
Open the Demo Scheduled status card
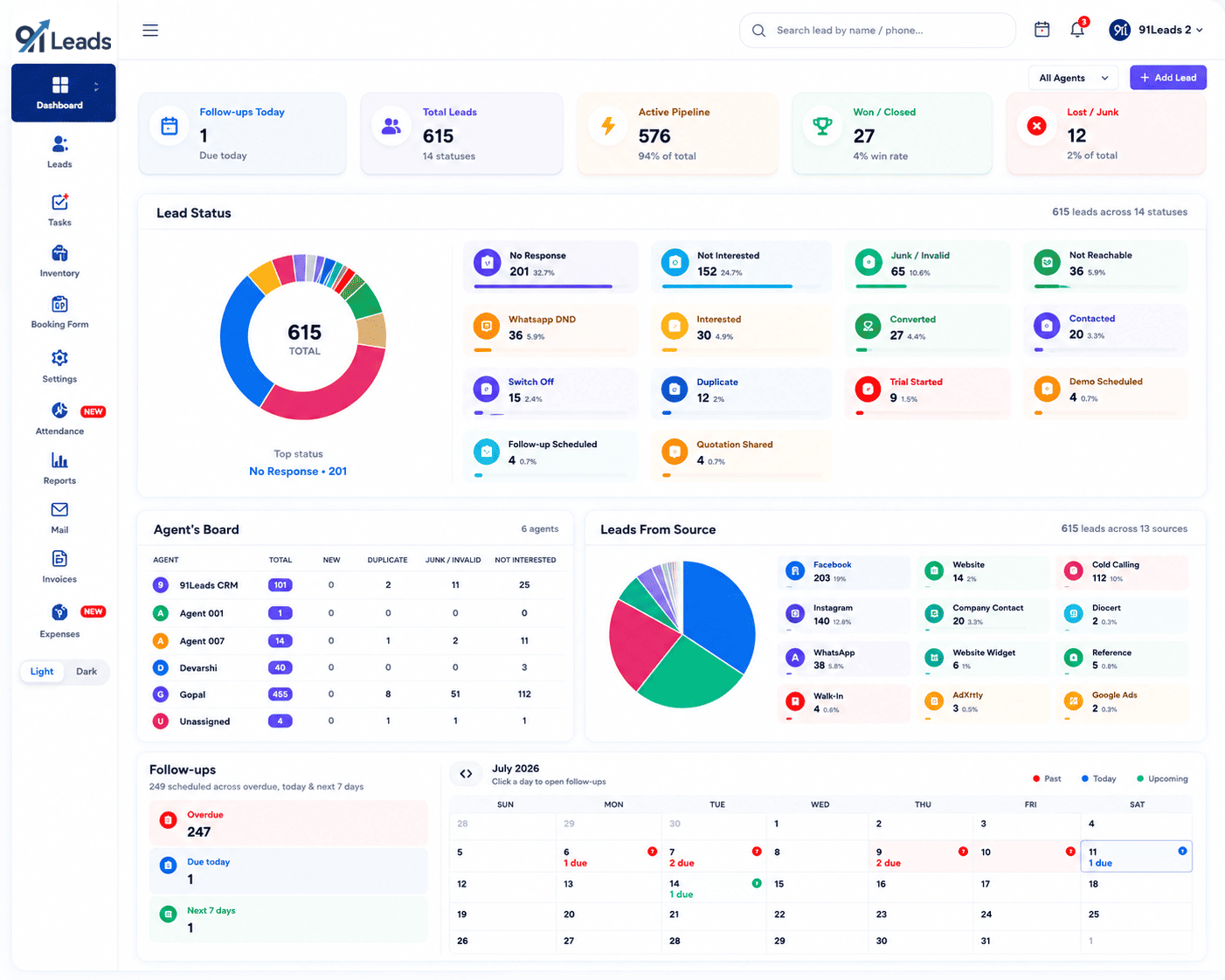(x=1105, y=392)
